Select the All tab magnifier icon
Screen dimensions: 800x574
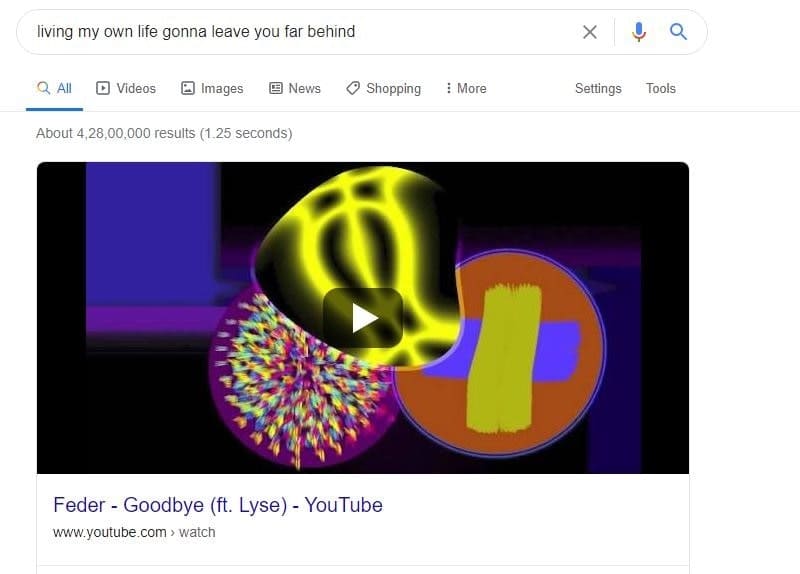coord(43,88)
